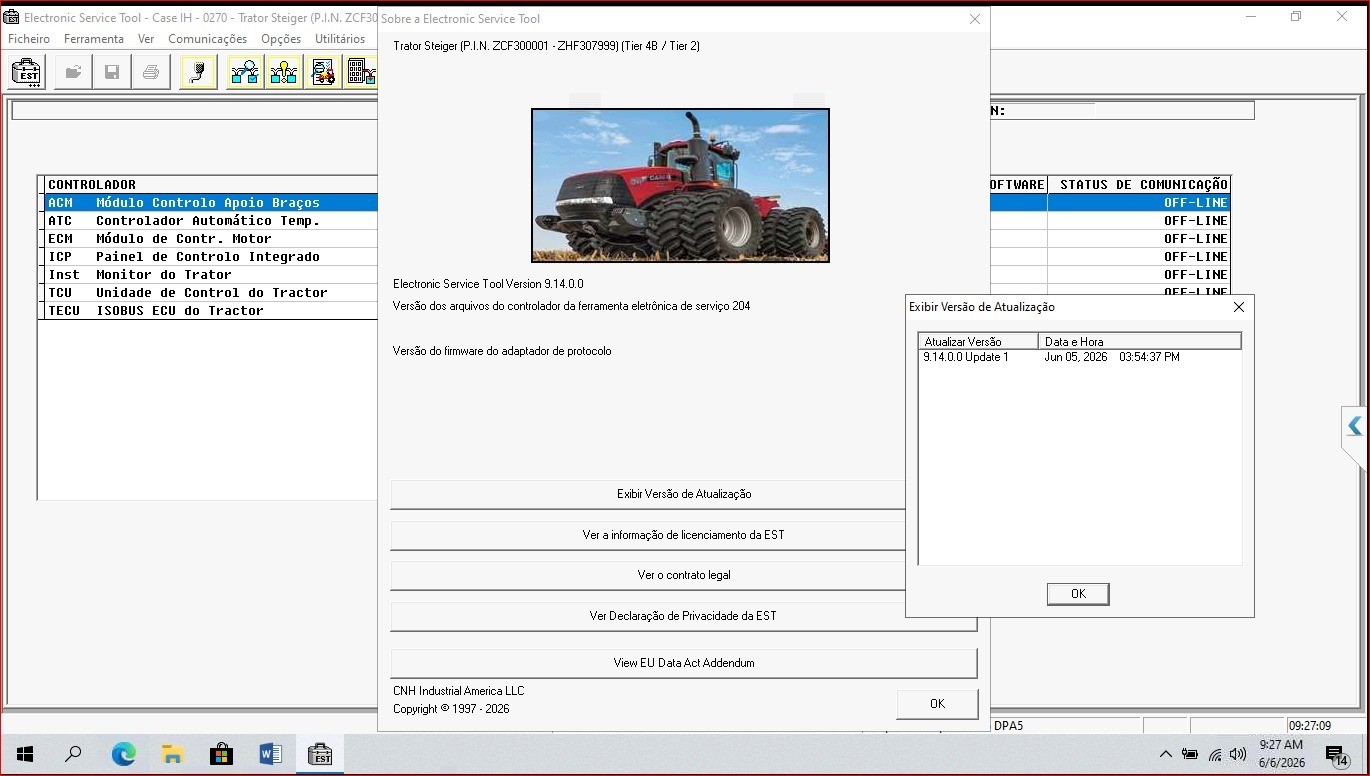Click Ver Declaração de Privacidade da EST
The image size is (1370, 776).
tap(684, 616)
